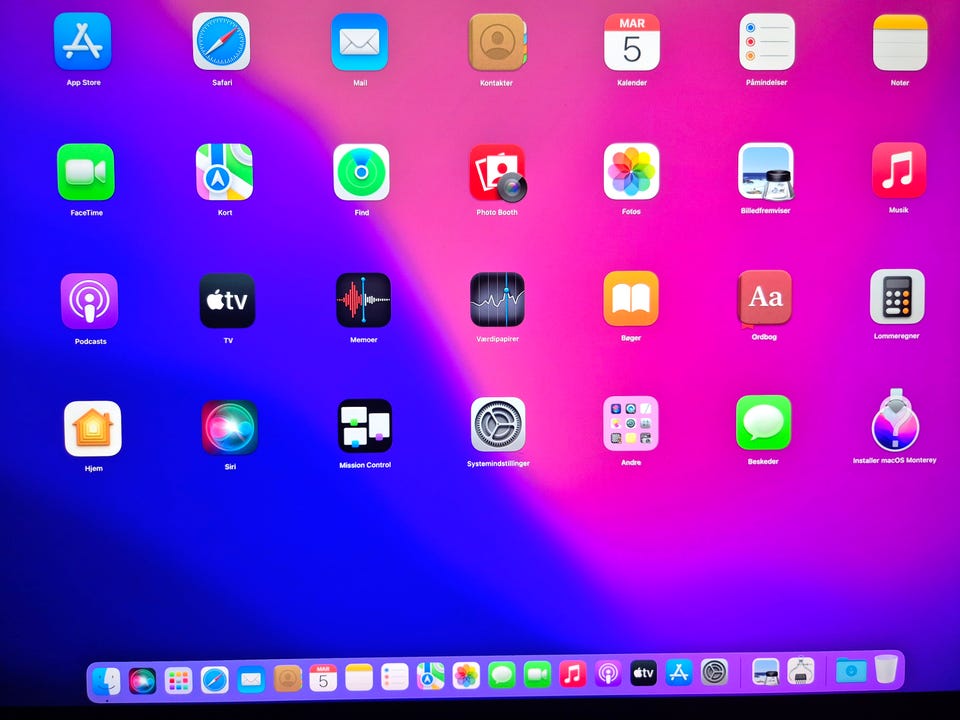The height and width of the screenshot is (720, 960).
Task: Open the Lommeregner calculator app
Action: click(x=898, y=296)
